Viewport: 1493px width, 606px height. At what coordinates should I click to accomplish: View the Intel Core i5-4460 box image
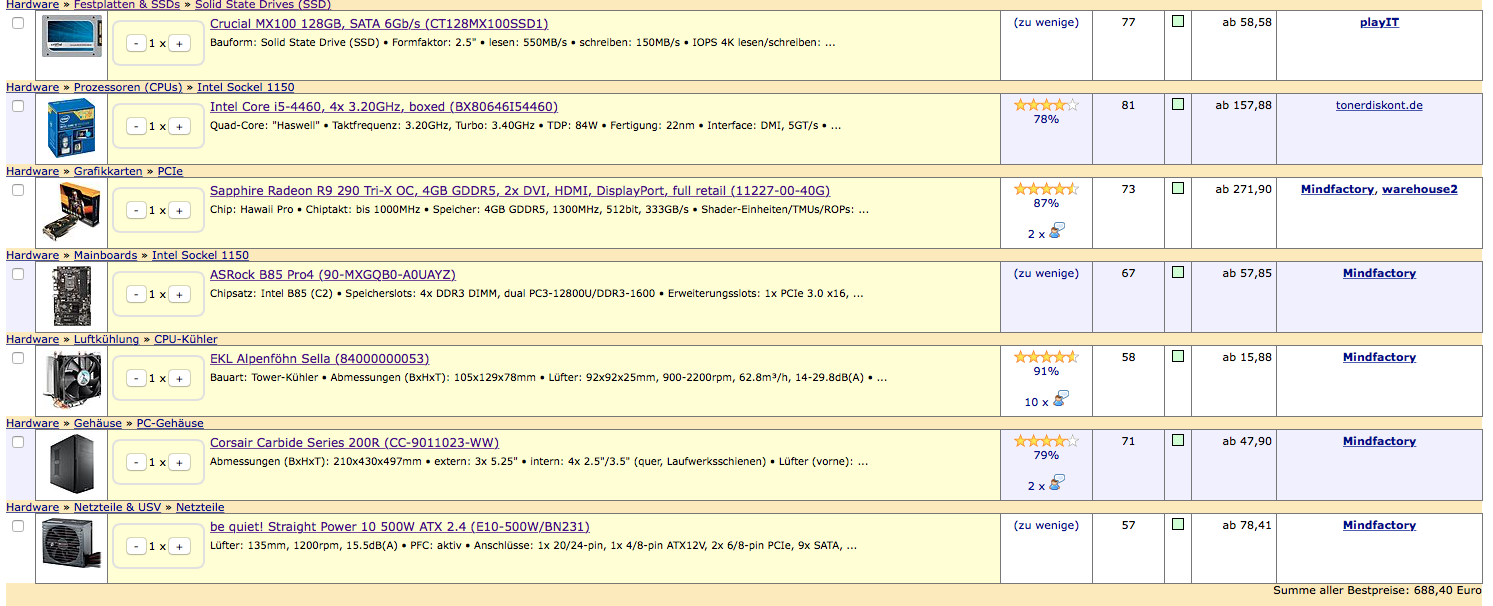coord(72,127)
